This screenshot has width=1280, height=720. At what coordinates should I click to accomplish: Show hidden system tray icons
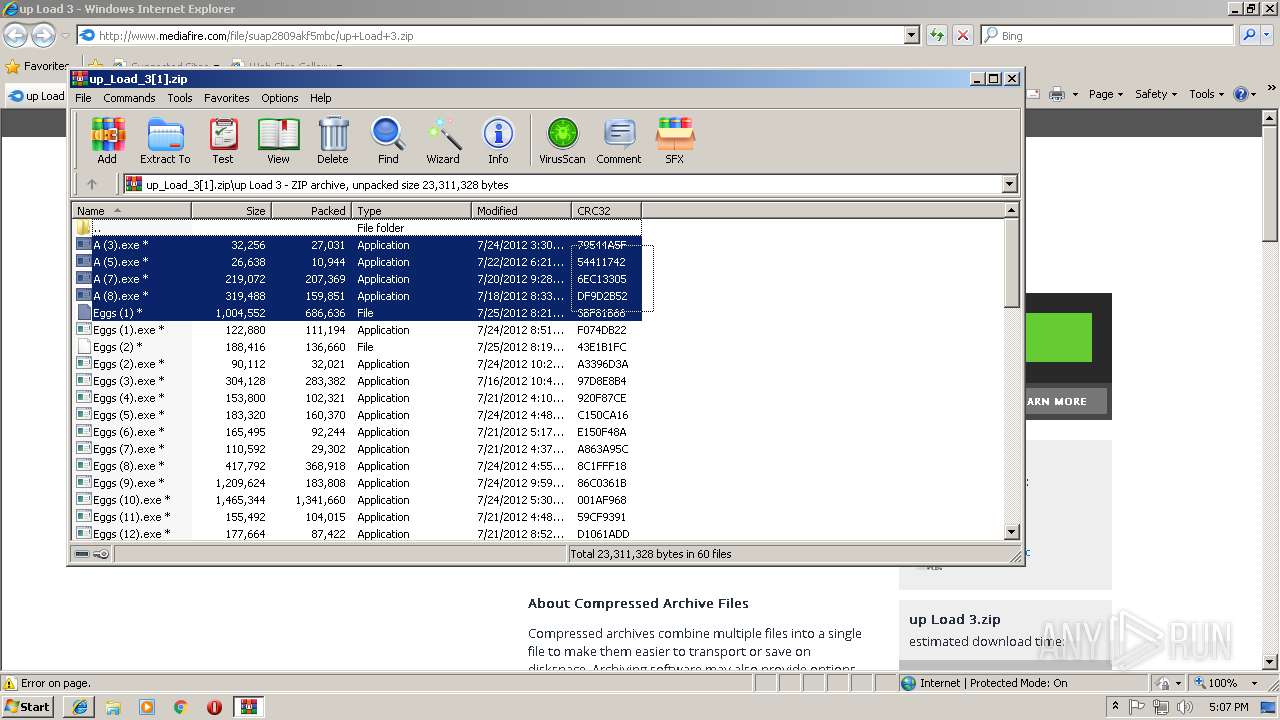pyautogui.click(x=1115, y=707)
